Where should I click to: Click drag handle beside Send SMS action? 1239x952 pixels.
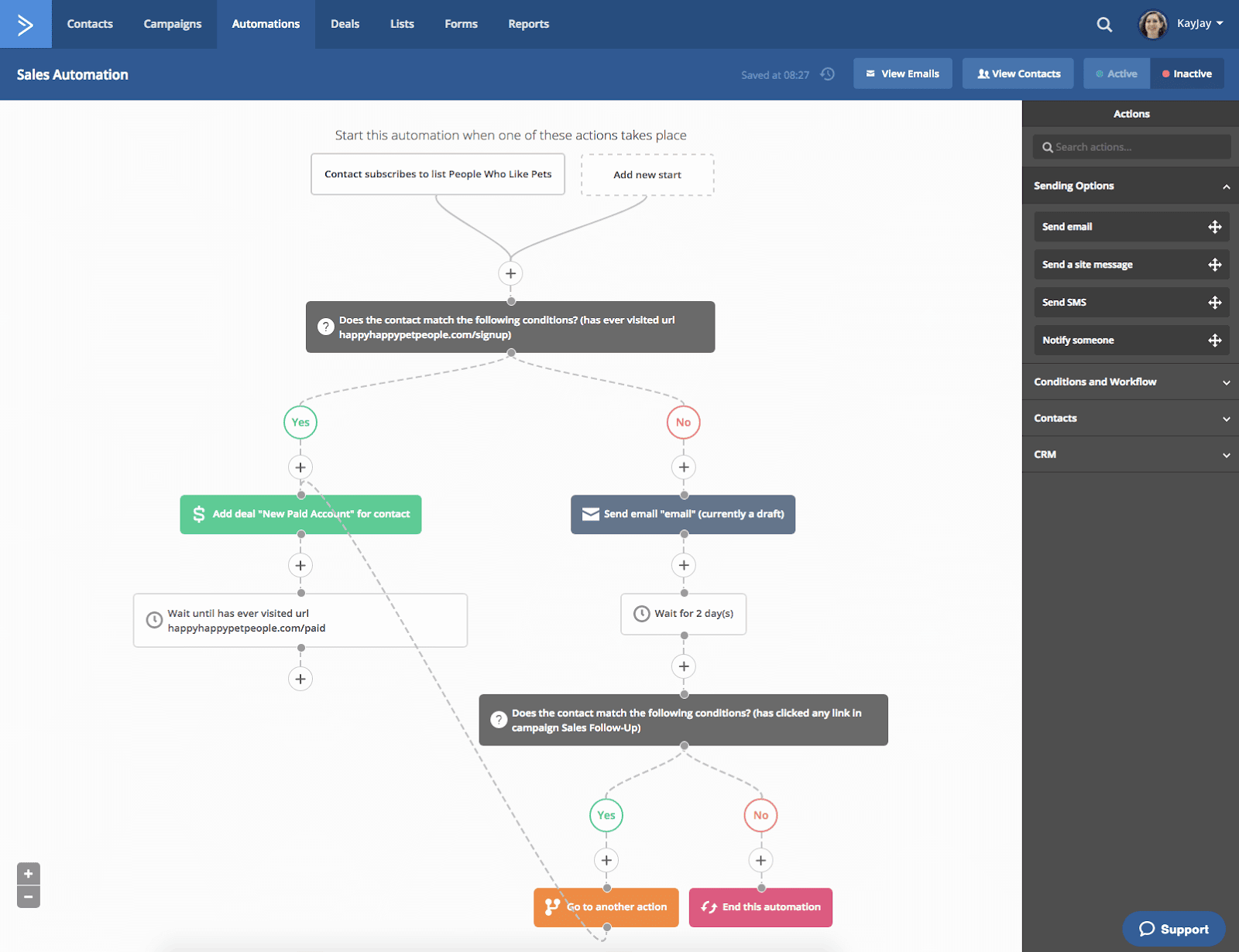1215,302
